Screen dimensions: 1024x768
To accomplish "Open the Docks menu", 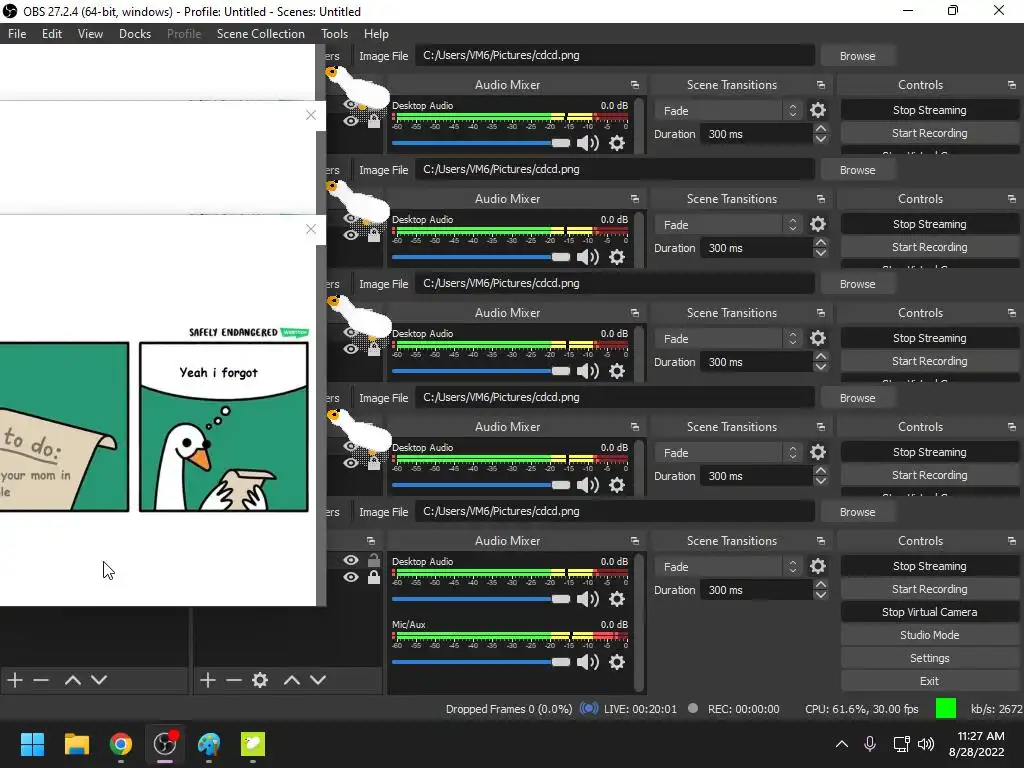I will click(x=135, y=34).
